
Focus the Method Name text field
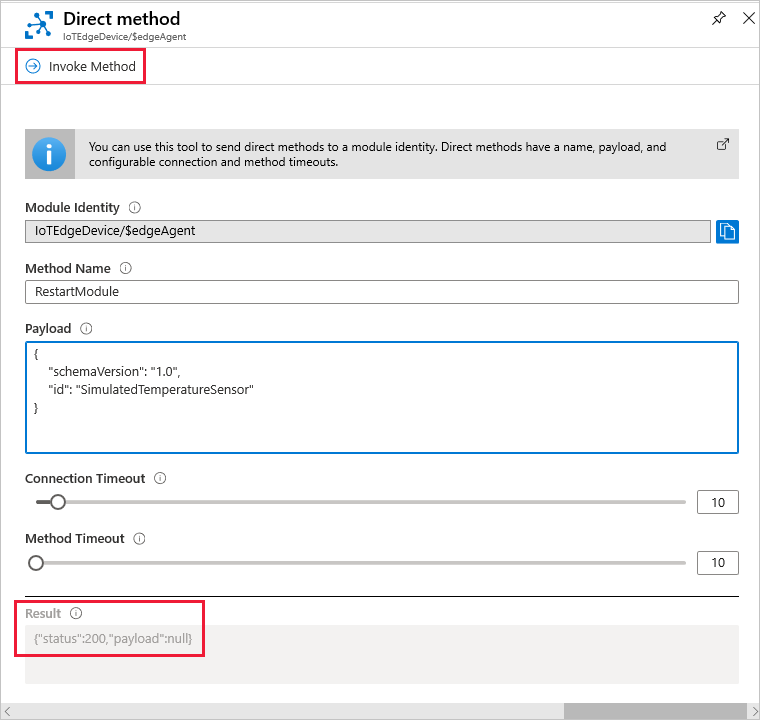click(381, 292)
